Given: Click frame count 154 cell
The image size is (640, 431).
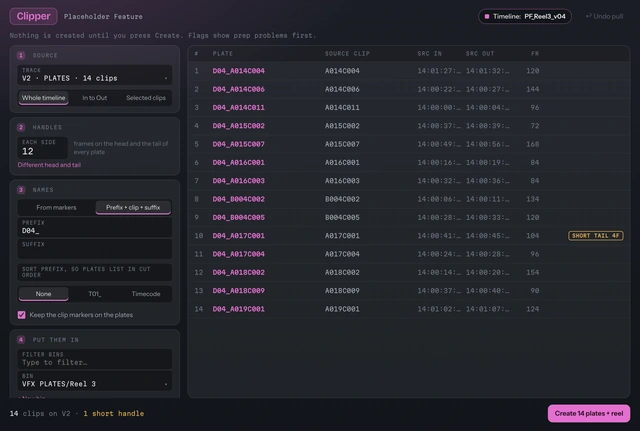Looking at the screenshot, I should tap(533, 272).
